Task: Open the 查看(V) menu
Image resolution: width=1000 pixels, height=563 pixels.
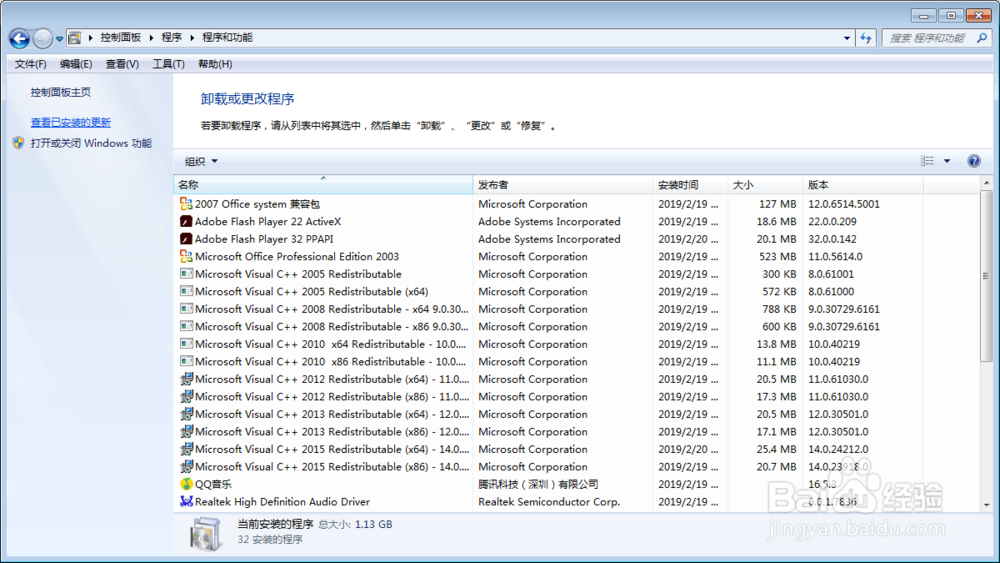Action: (122, 64)
